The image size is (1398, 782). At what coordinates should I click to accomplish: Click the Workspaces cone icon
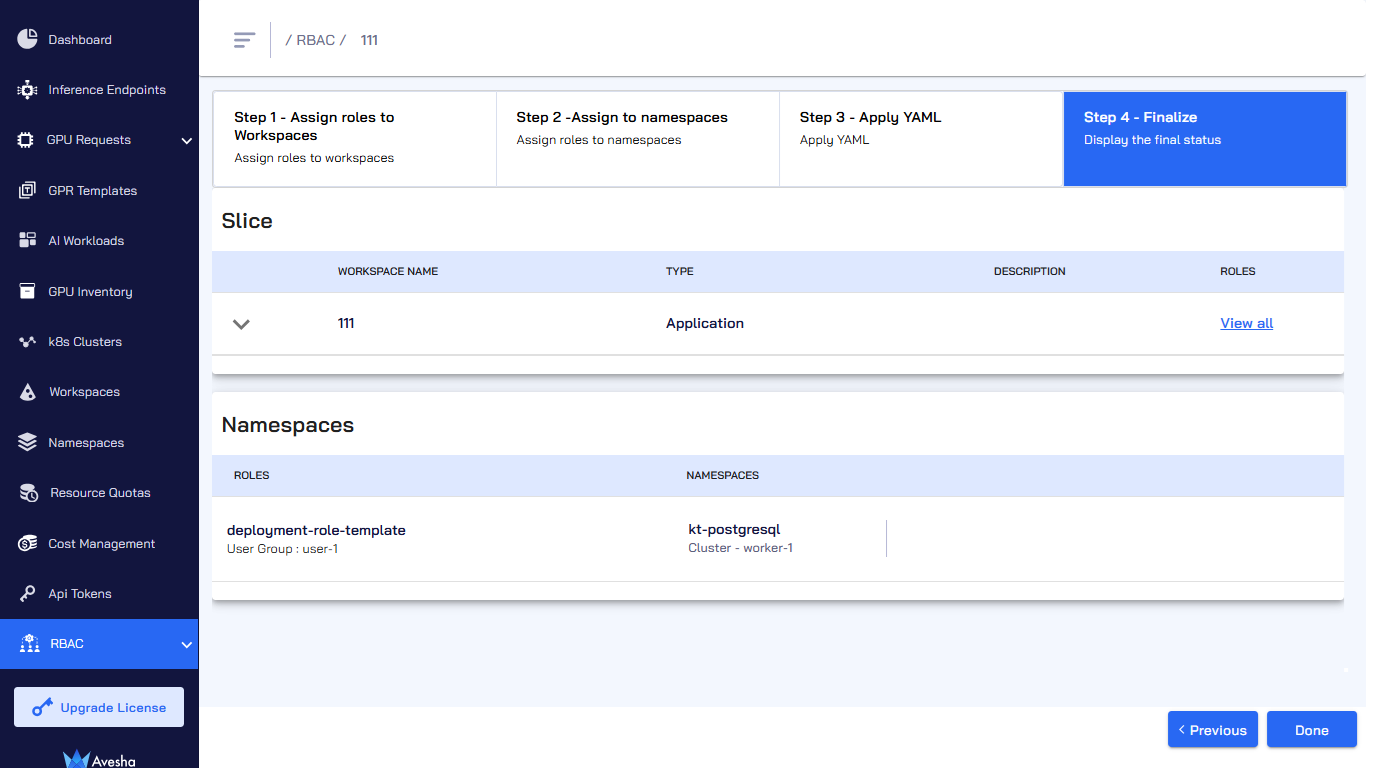[x=28, y=392]
